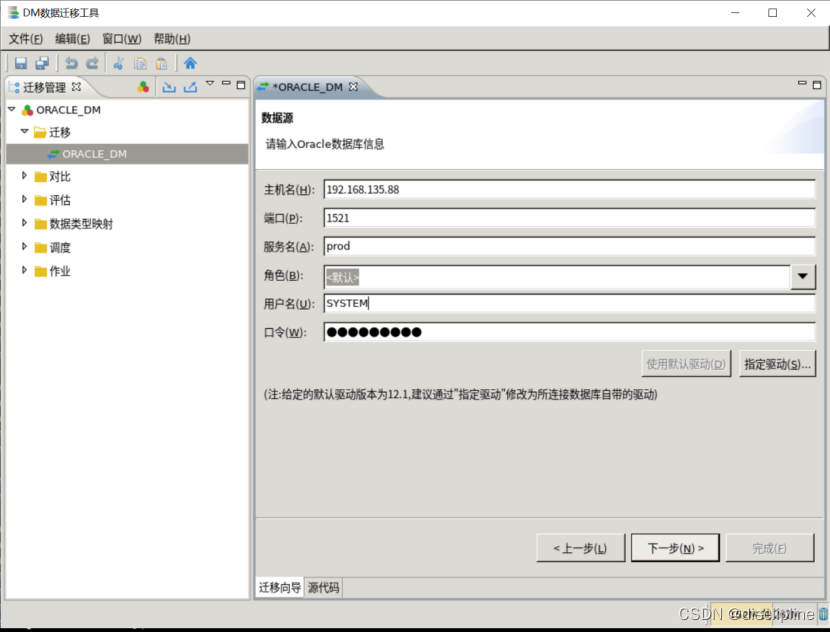This screenshot has width=830, height=632.
Task: Click inside the 主机名 input field
Action: pos(500,189)
